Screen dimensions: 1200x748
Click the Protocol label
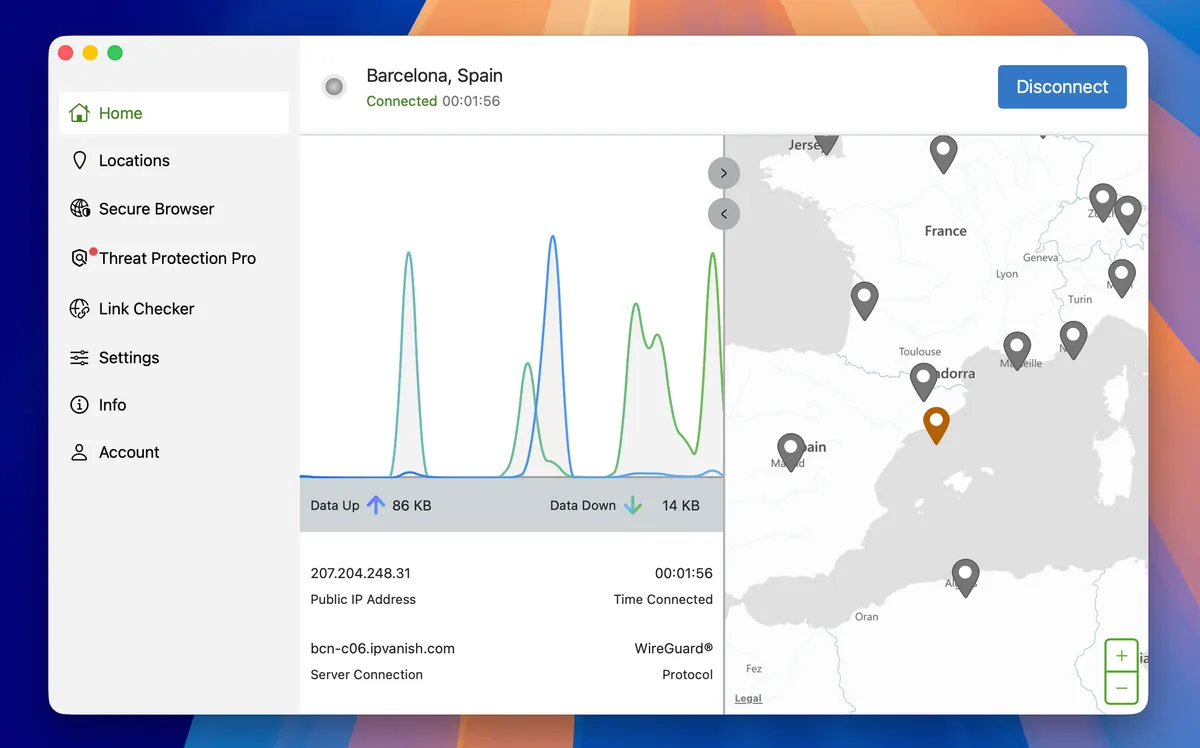[688, 674]
